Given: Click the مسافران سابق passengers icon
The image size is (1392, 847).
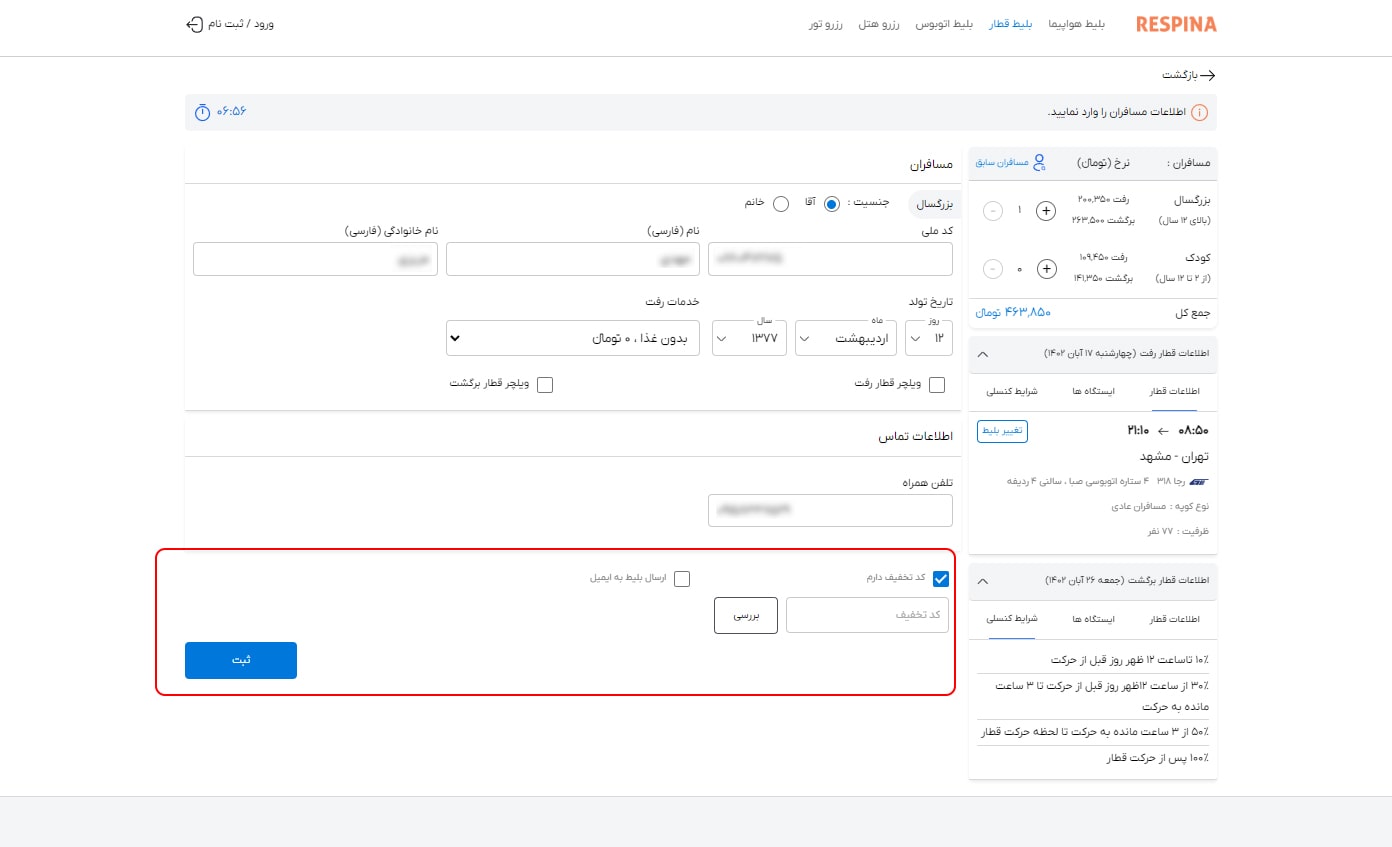Looking at the screenshot, I should [x=1039, y=161].
